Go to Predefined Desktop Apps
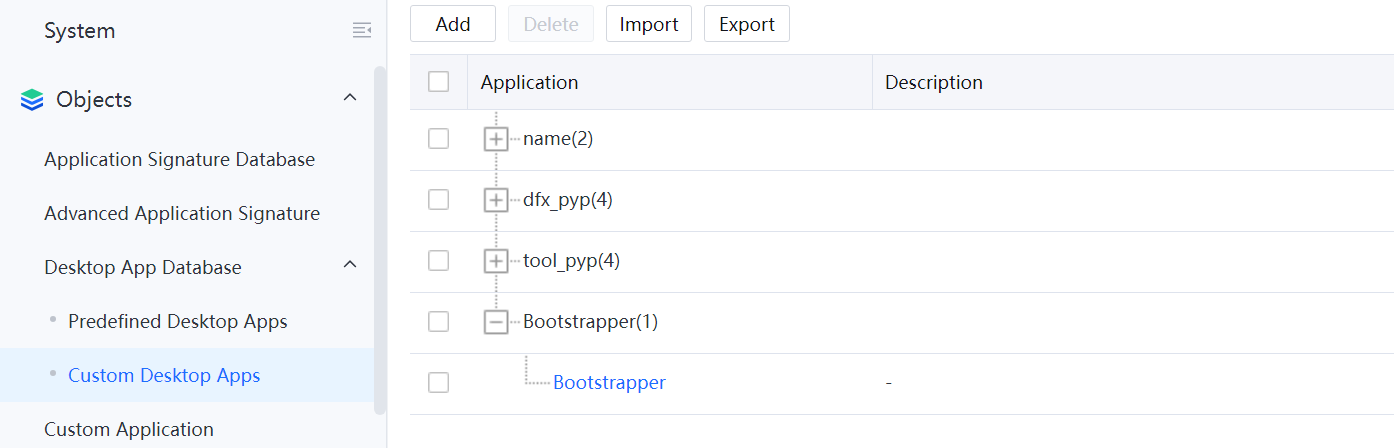This screenshot has height=448, width=1394. pos(177,322)
